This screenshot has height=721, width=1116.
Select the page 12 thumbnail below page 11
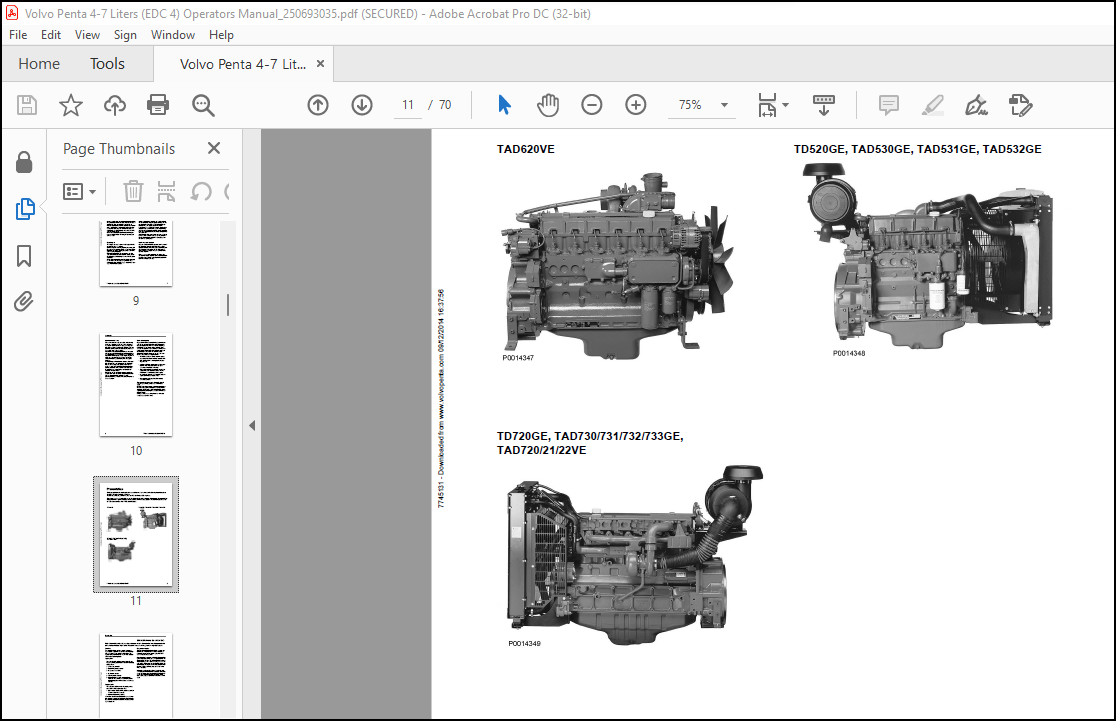[136, 675]
